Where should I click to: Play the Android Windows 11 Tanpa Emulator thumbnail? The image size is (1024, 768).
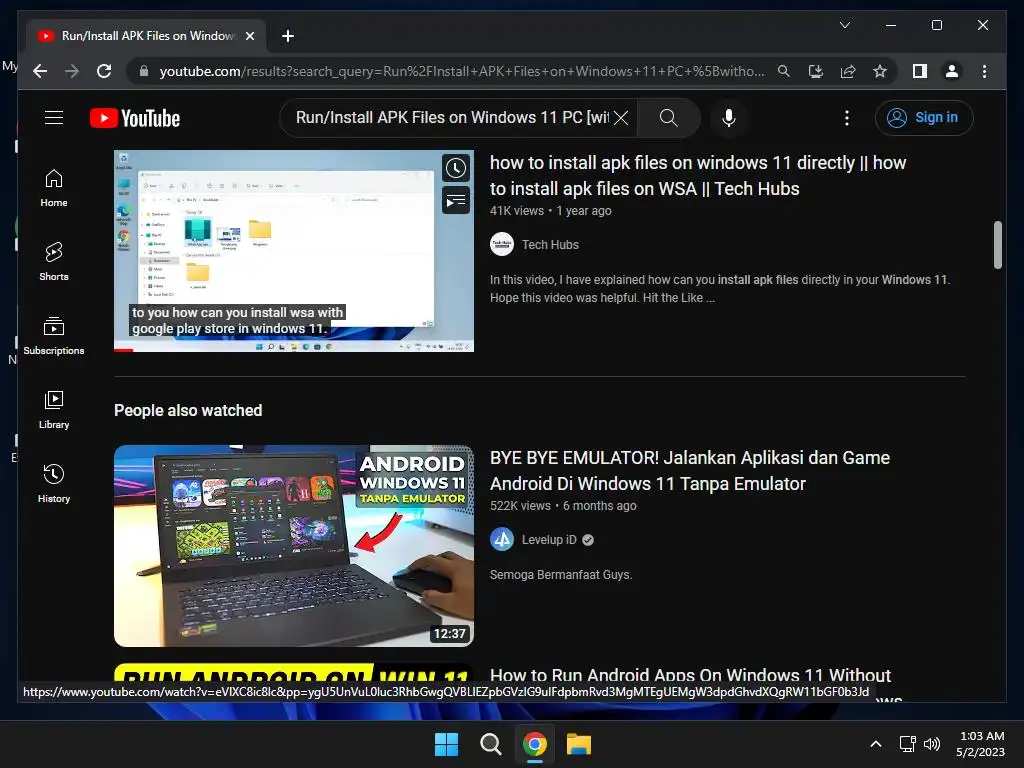(294, 546)
